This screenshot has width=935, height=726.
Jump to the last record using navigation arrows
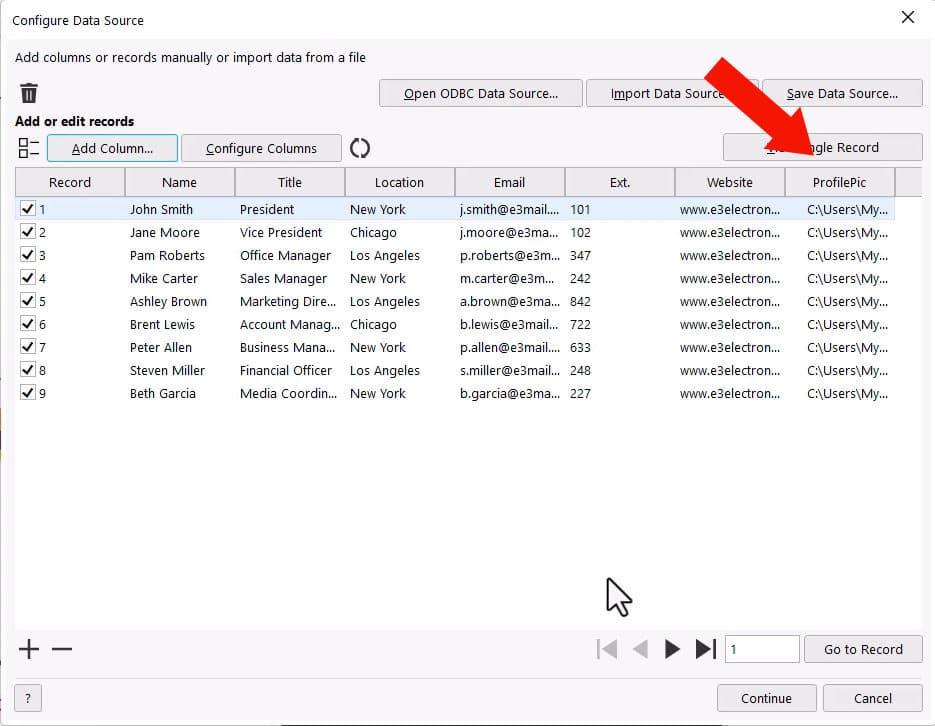(705, 648)
